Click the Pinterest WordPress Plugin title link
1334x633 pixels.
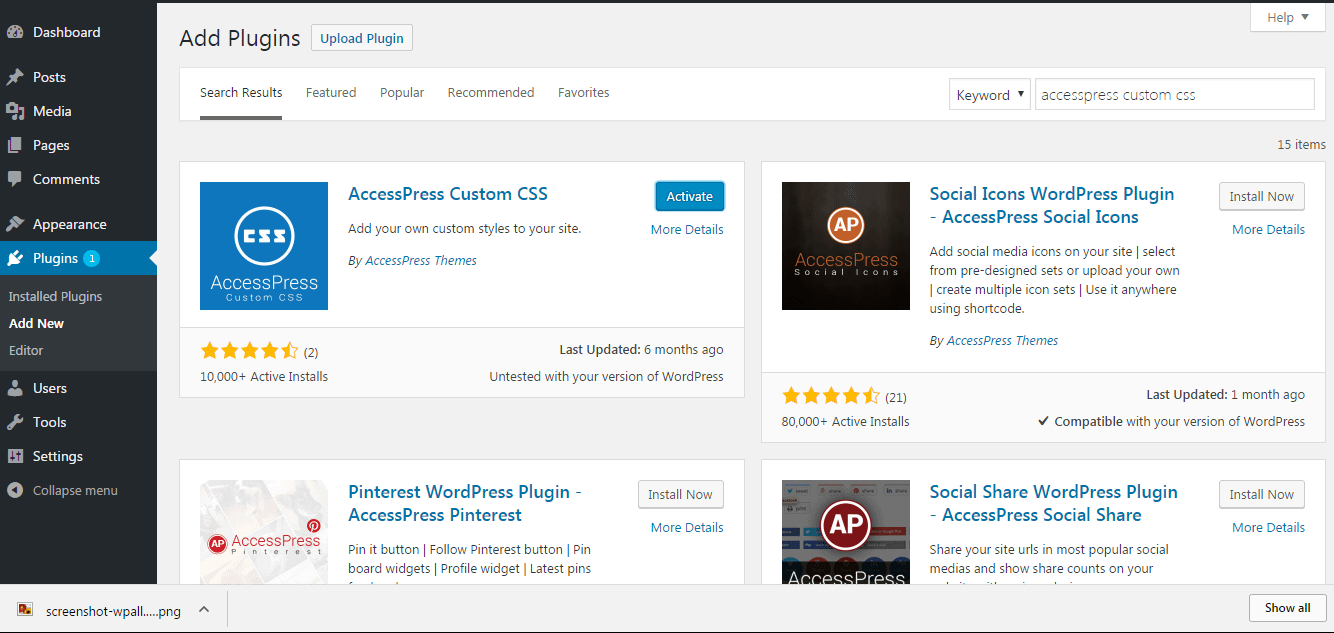click(x=465, y=503)
